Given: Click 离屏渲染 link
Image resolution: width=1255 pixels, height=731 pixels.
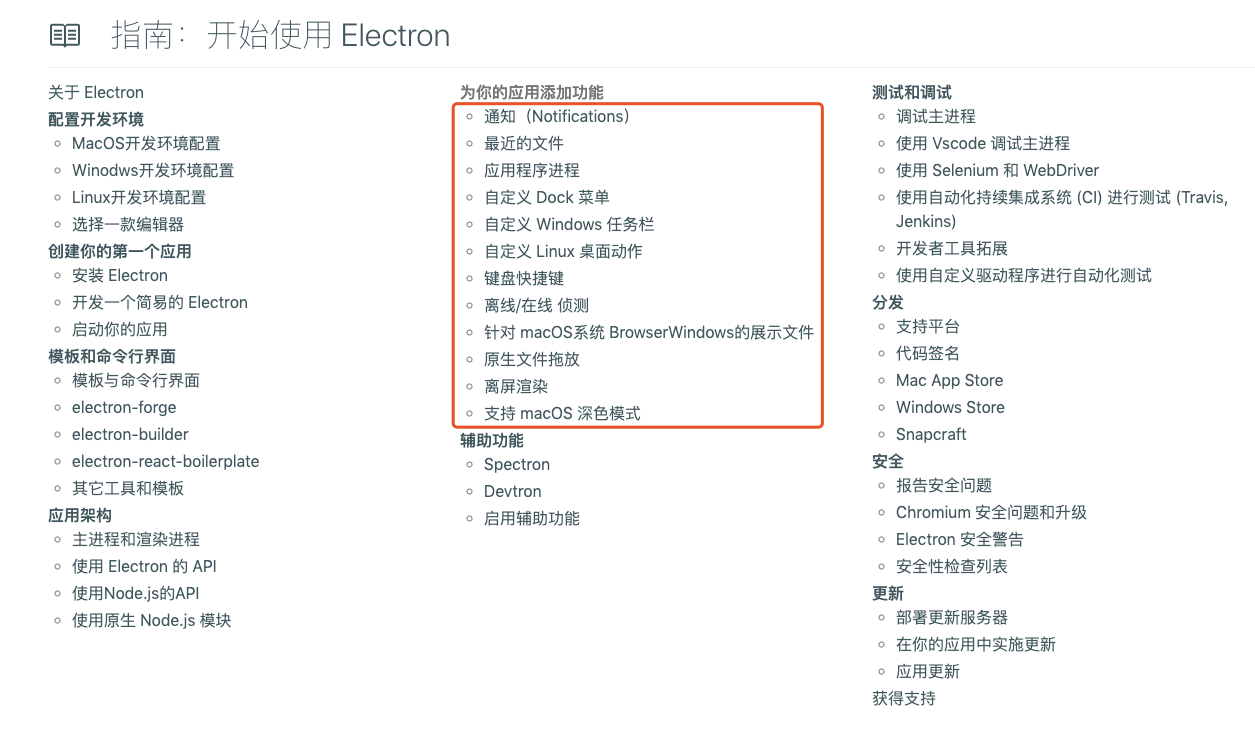Looking at the screenshot, I should pos(516,387).
